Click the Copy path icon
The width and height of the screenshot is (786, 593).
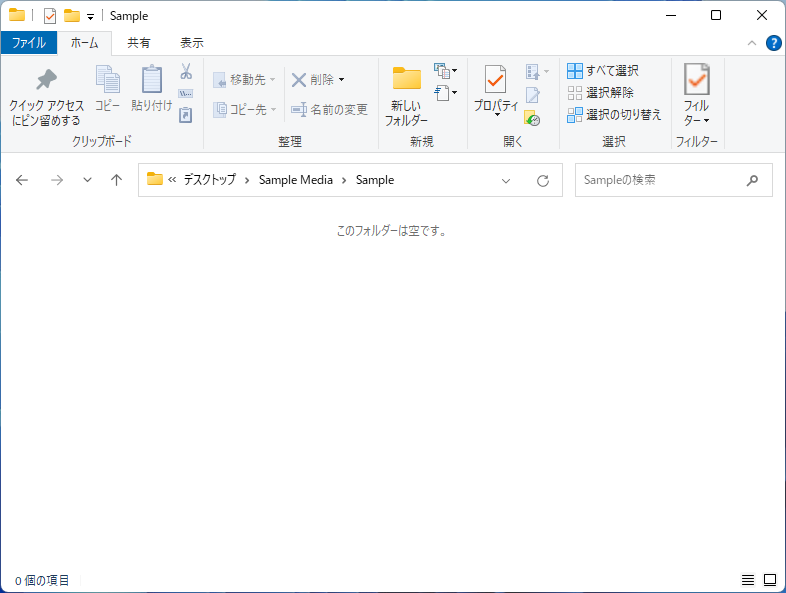tap(186, 93)
